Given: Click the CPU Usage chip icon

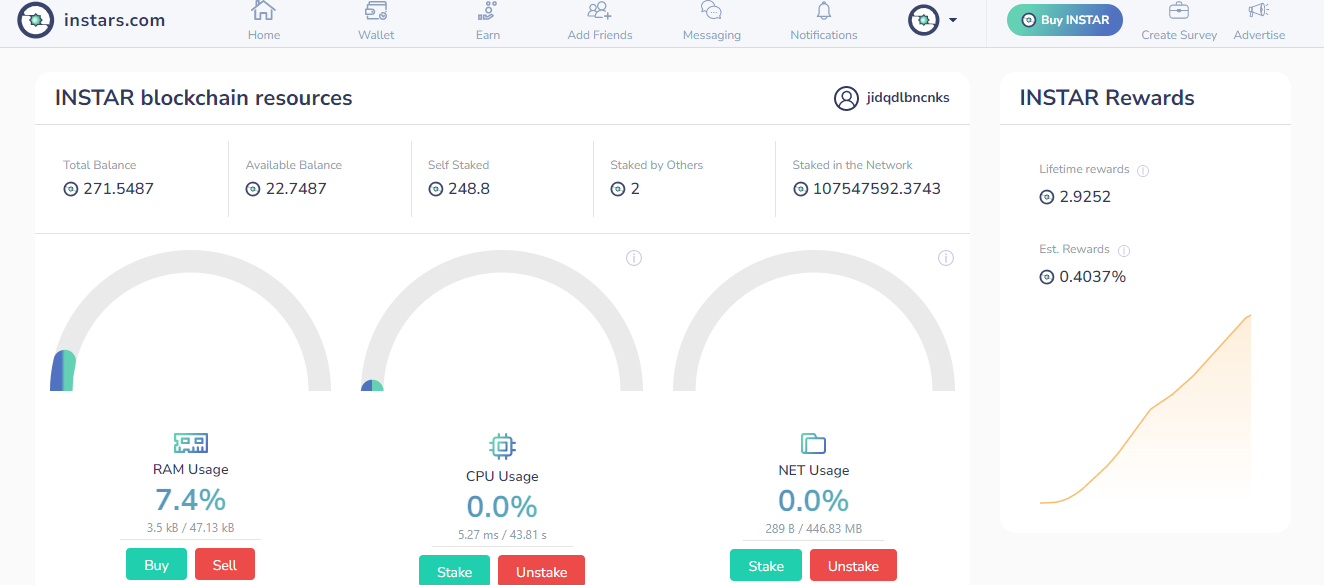Looking at the screenshot, I should click(x=503, y=446).
